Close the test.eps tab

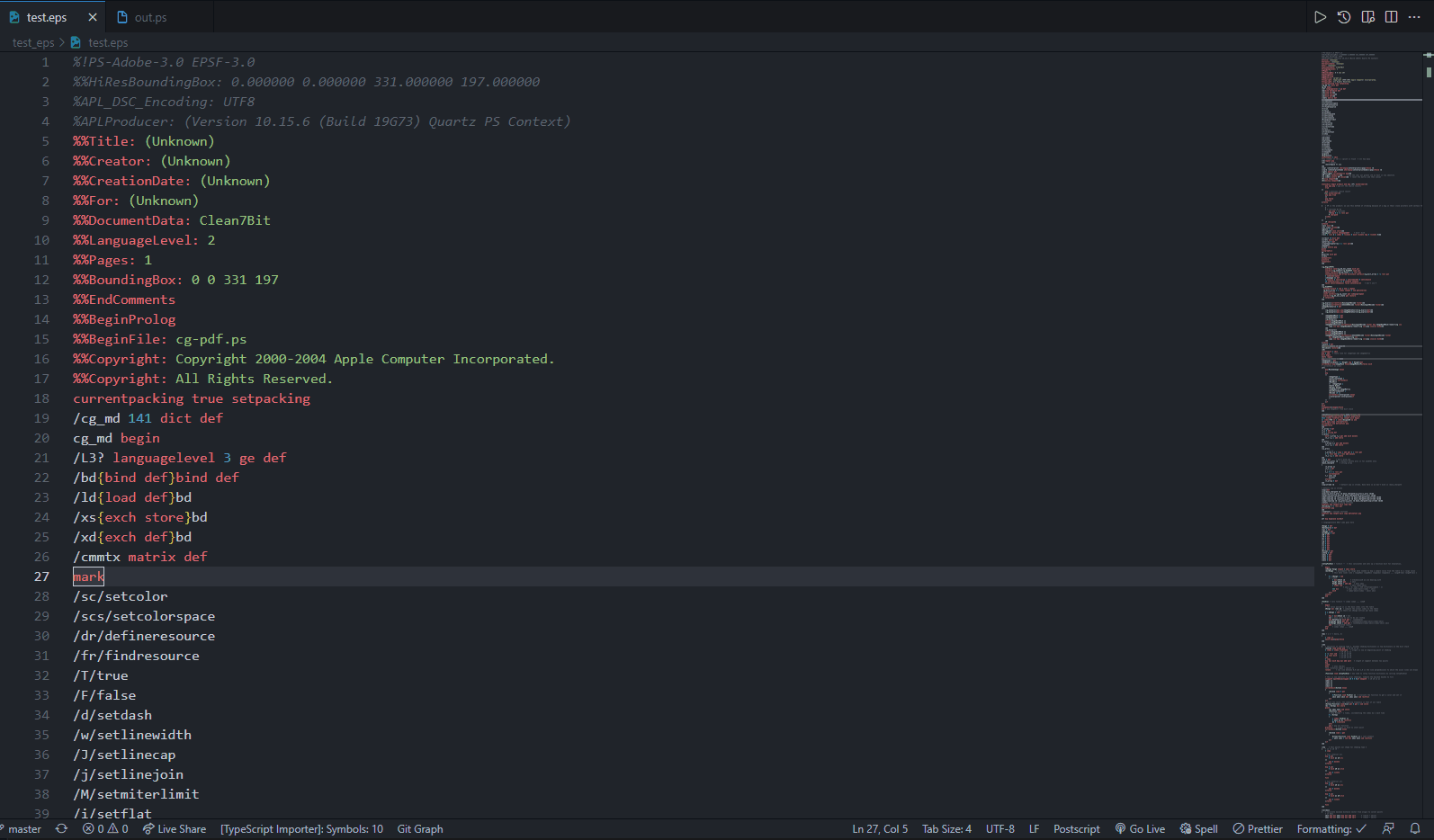click(93, 17)
